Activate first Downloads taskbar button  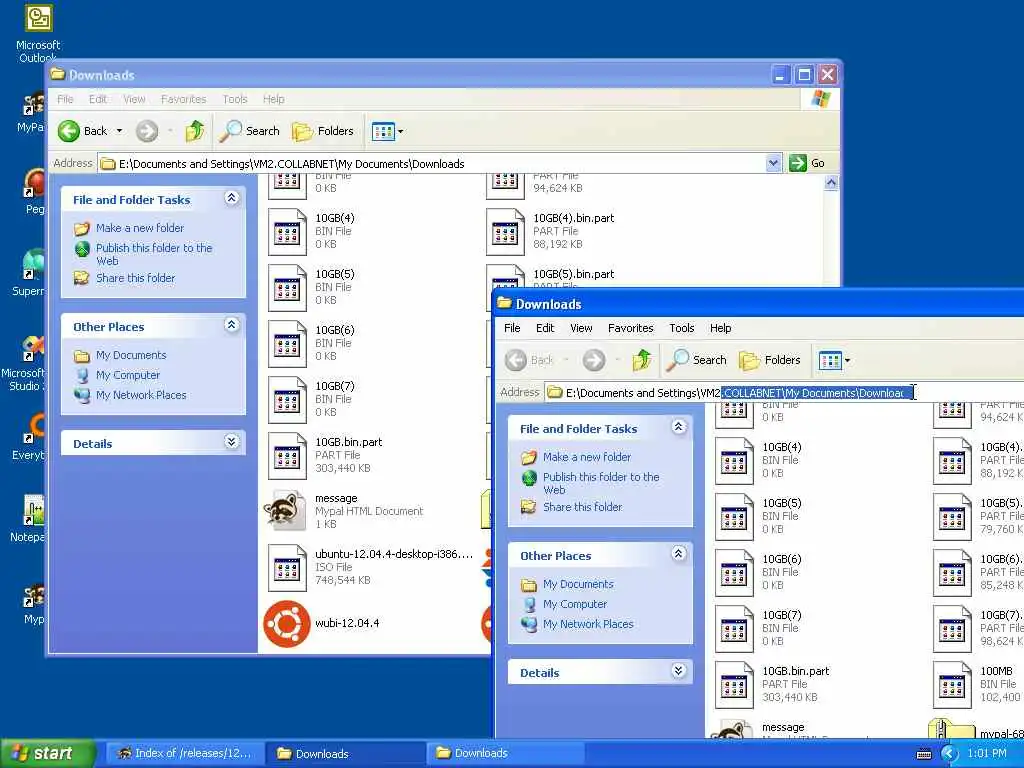click(344, 754)
